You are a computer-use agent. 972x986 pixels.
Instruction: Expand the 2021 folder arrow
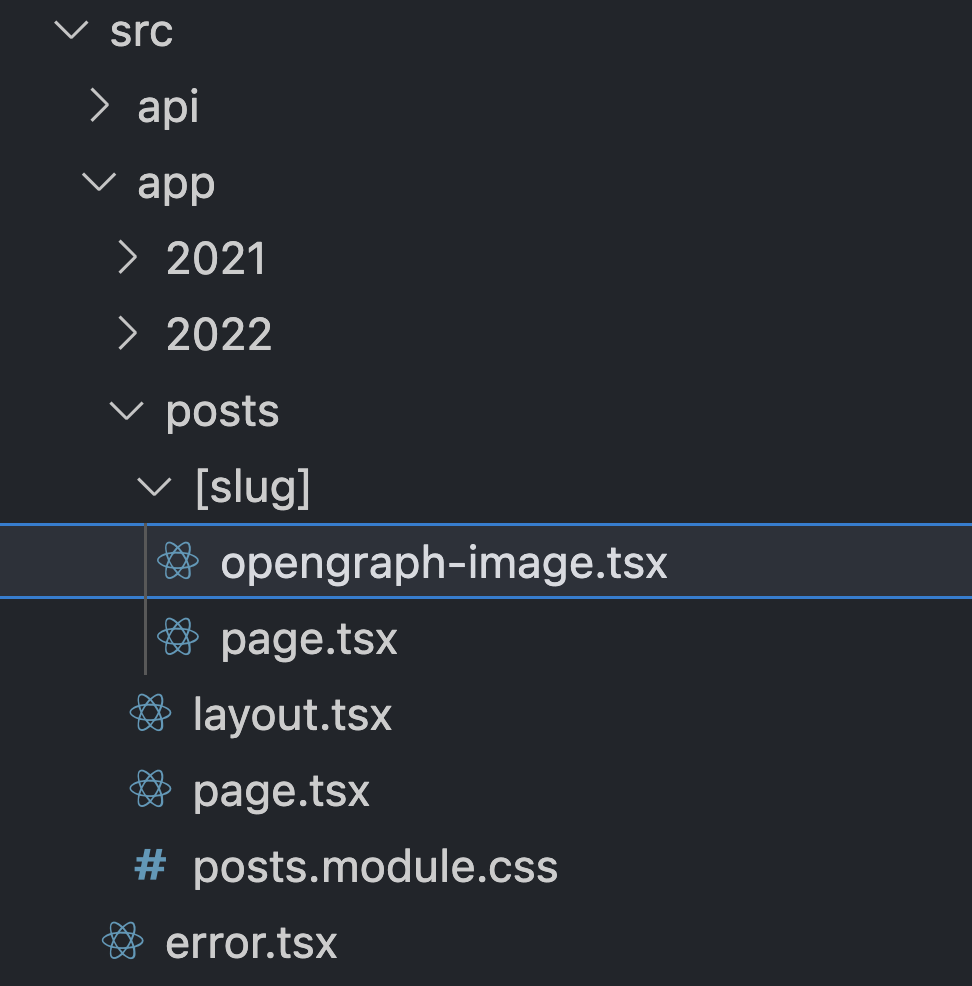[128, 258]
